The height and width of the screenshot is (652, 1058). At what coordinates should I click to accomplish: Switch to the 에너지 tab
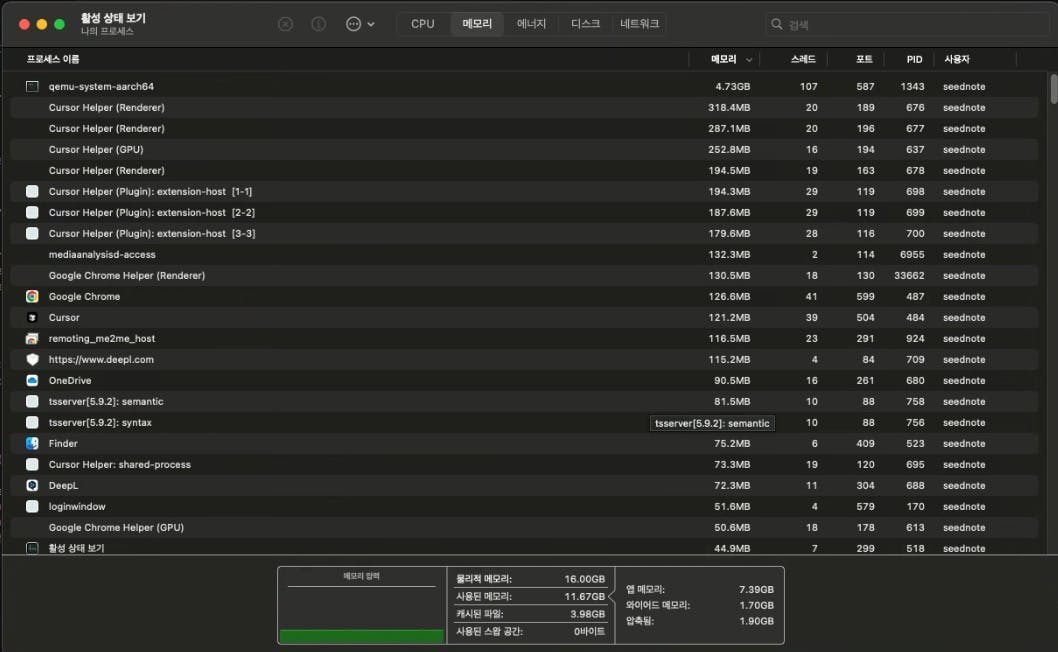[531, 24]
